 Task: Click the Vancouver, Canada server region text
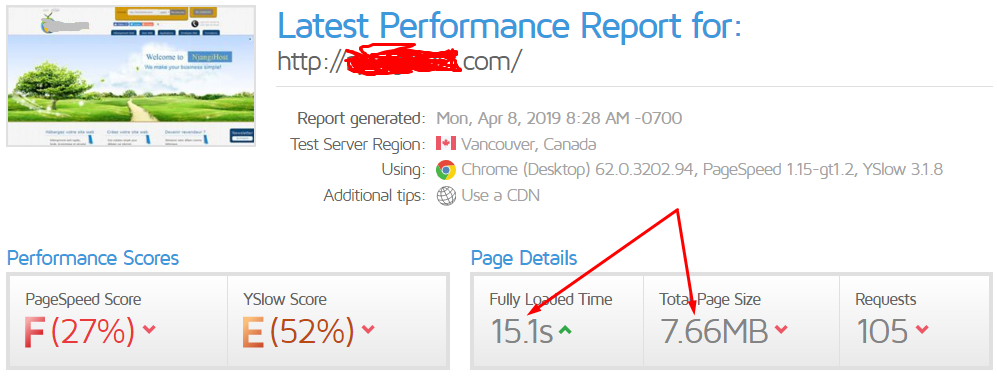[528, 144]
